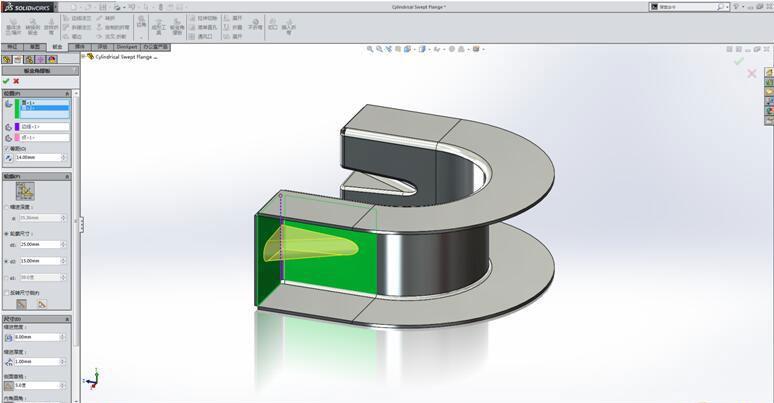Select the Fold tool
The image size is (774, 403).
[x=233, y=27]
